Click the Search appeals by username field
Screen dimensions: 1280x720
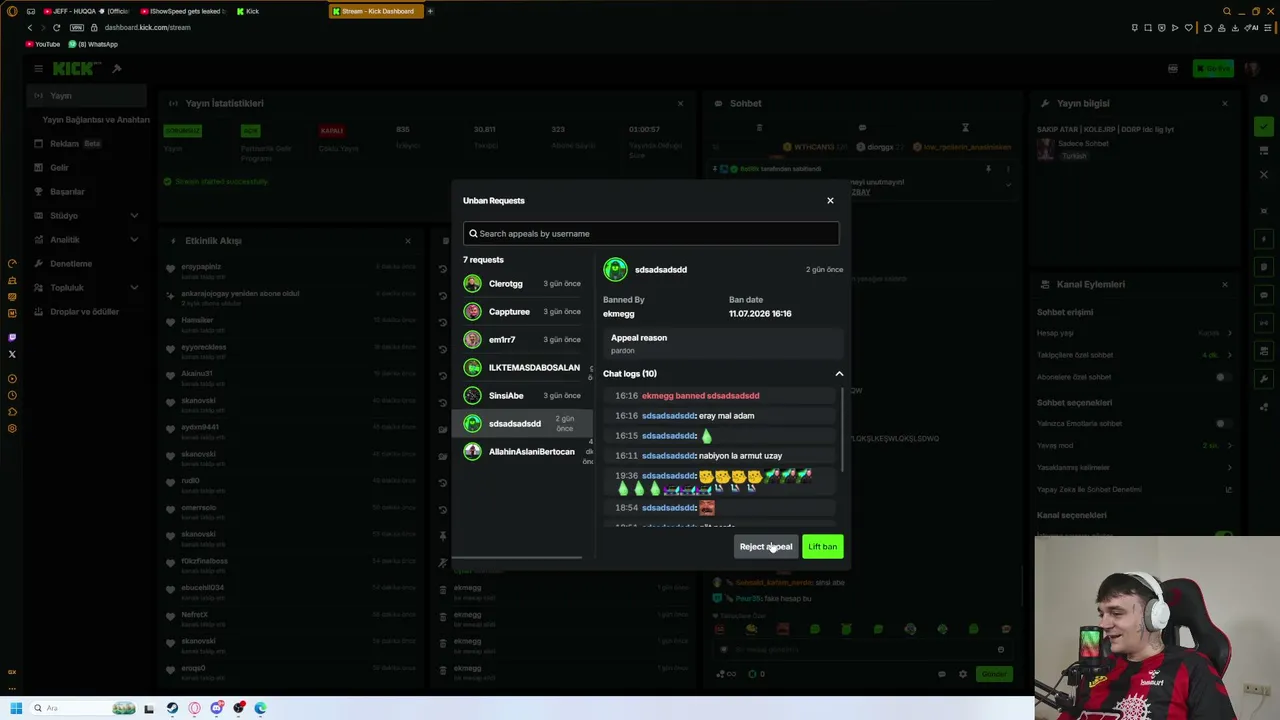click(651, 234)
